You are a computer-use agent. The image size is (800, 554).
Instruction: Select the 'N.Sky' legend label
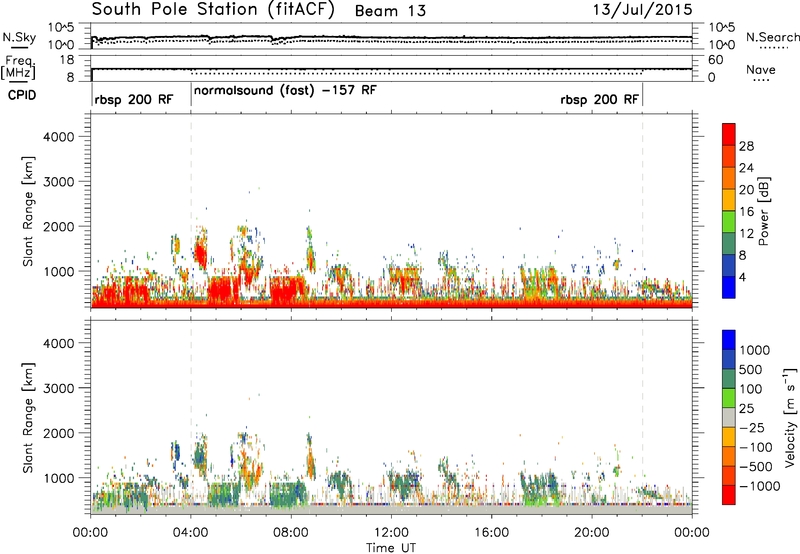tap(19, 37)
